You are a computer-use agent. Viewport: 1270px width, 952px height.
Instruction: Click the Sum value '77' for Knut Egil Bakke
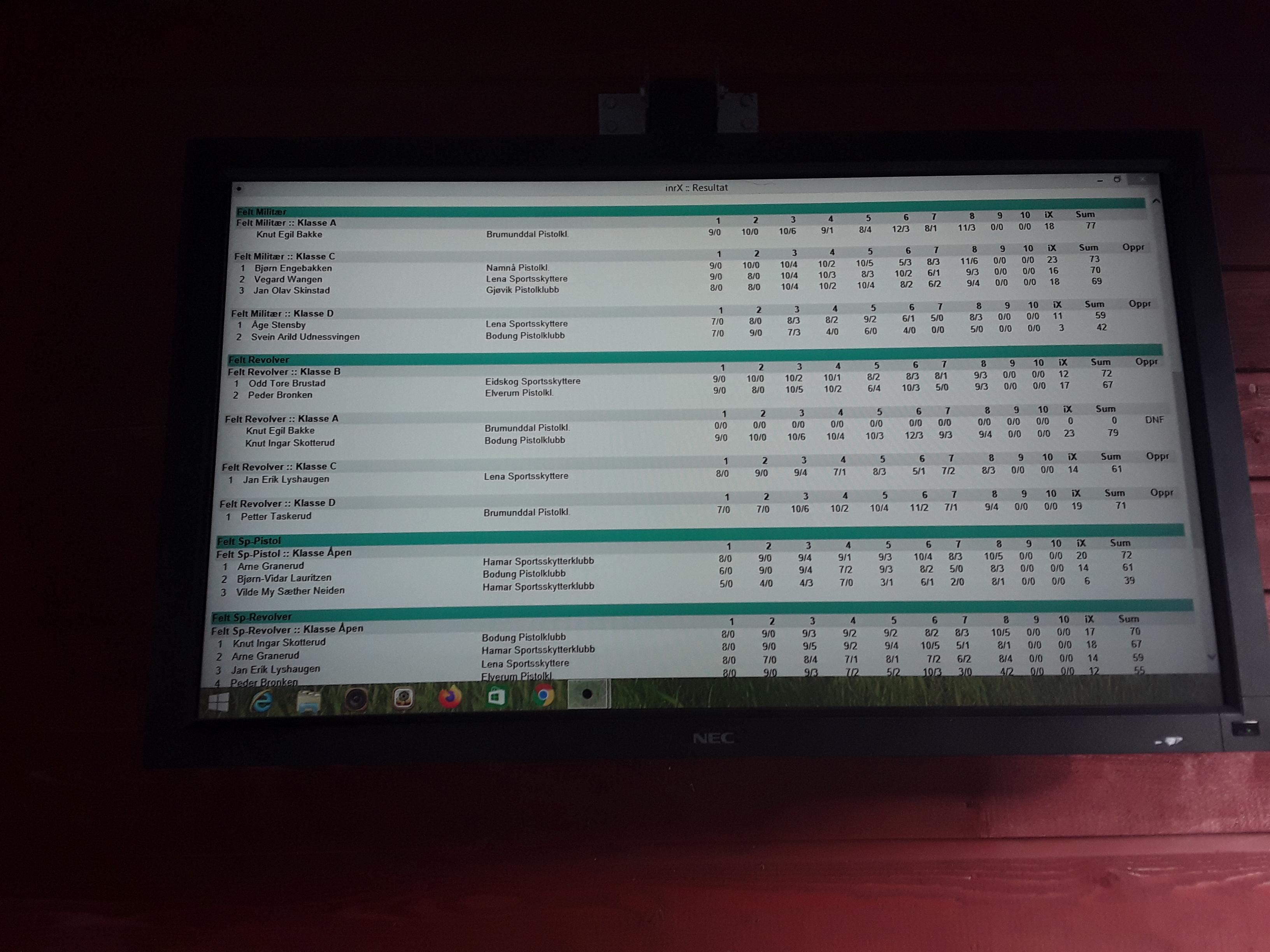(x=1090, y=226)
